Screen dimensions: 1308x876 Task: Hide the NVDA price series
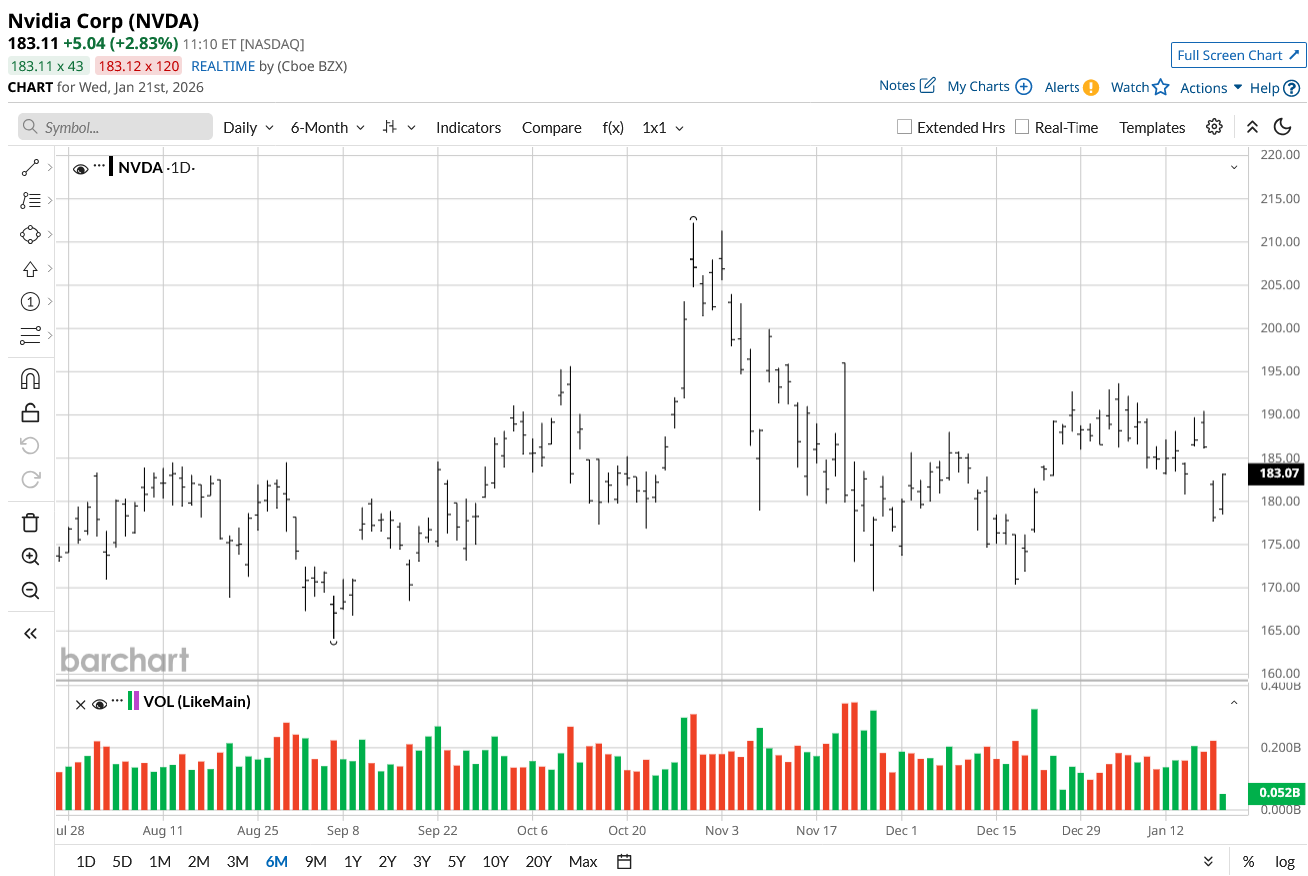coord(81,168)
